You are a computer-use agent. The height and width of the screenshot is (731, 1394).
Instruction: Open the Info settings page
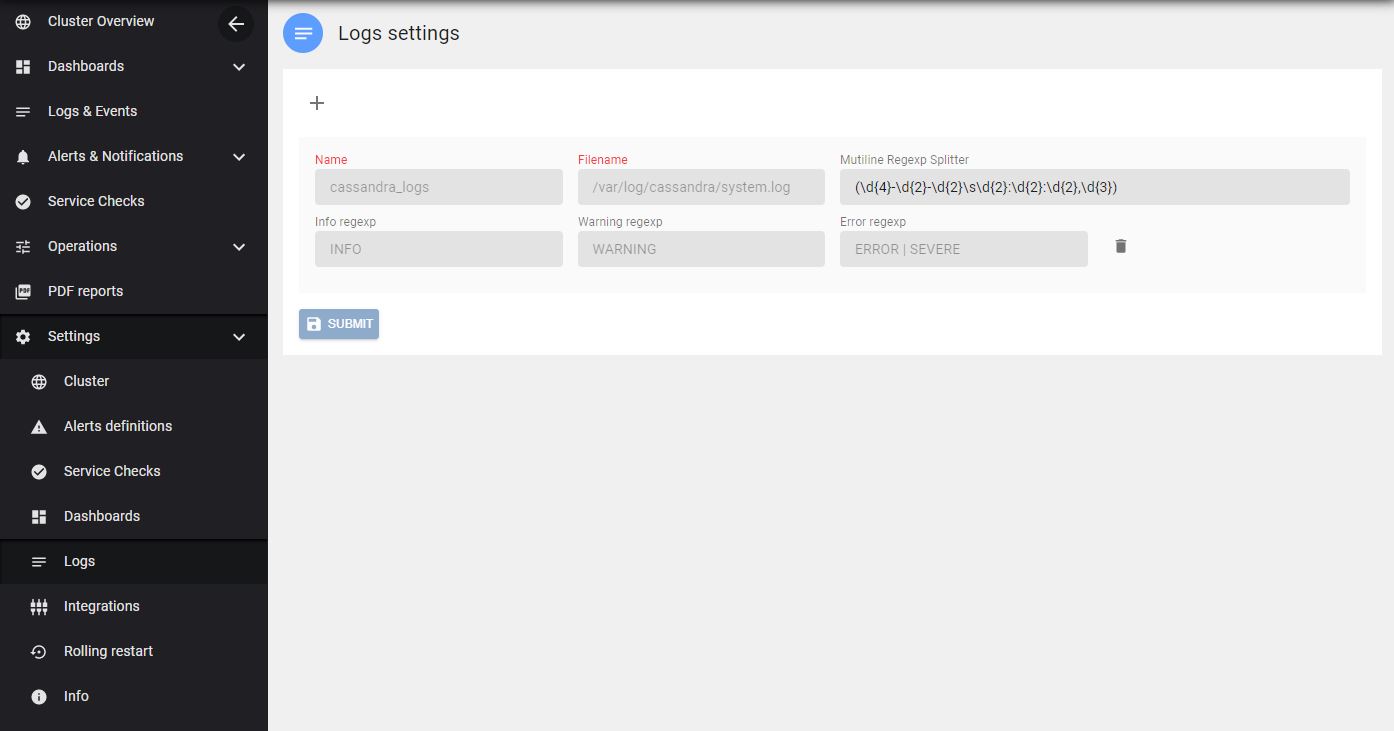[76, 696]
